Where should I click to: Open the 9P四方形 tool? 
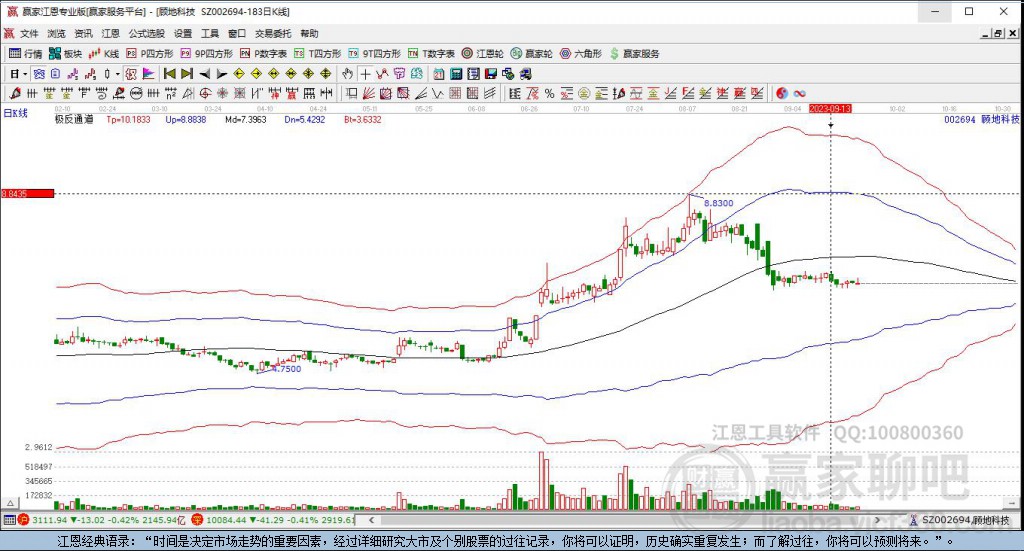[x=206, y=54]
